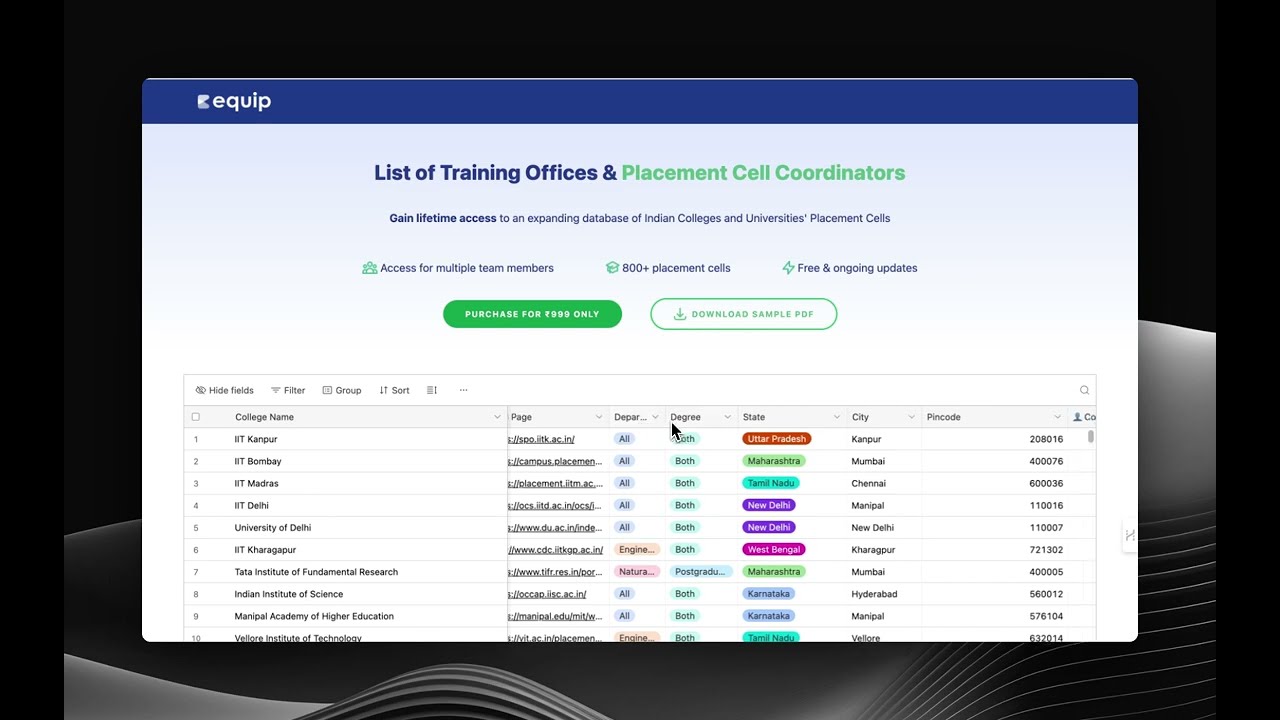This screenshot has height=720, width=1280.
Task: Click the Download Sample PDF button
Action: 743,314
